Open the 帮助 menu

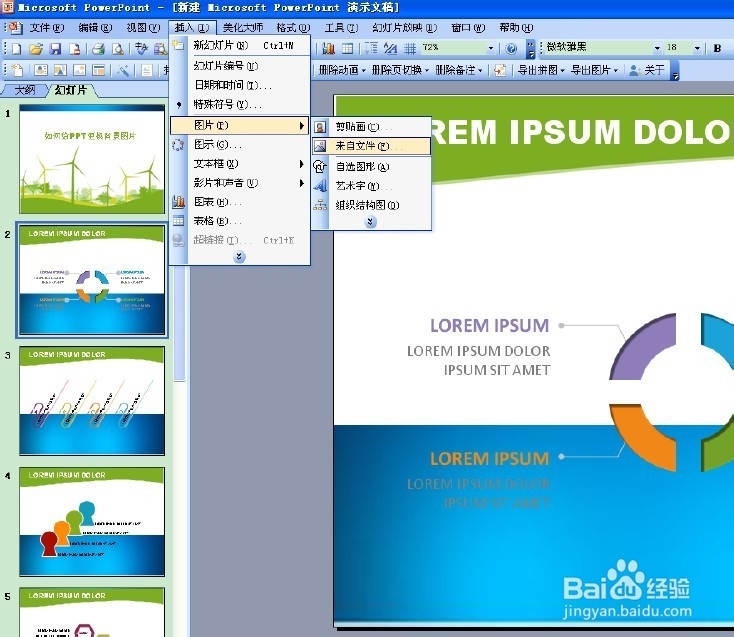(516, 28)
